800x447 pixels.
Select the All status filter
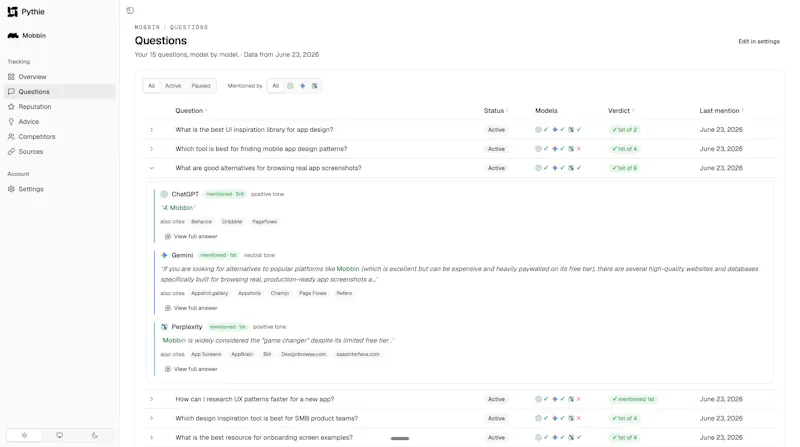pyautogui.click(x=152, y=86)
